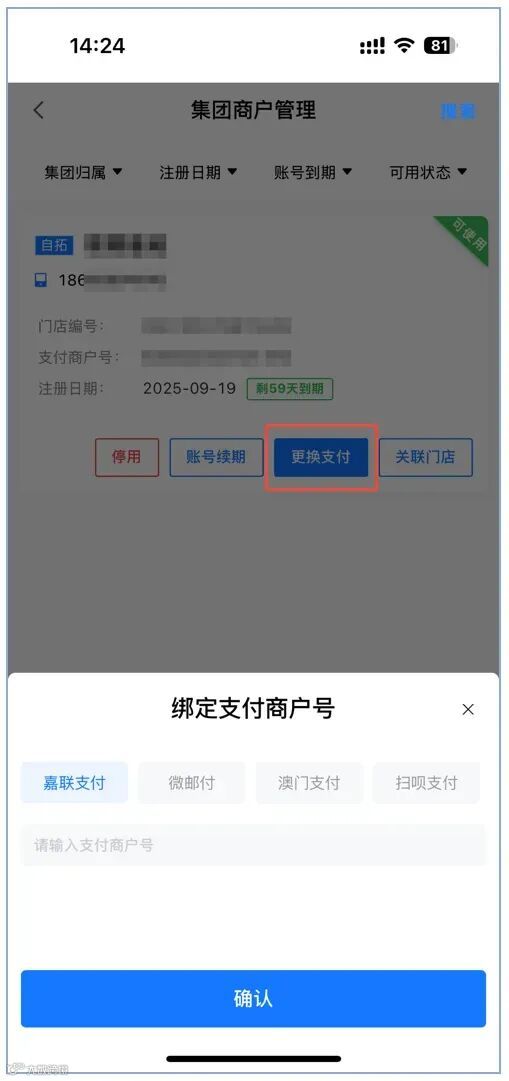Select 嘉联支付 payment option
The image size is (509, 1081).
click(74, 782)
